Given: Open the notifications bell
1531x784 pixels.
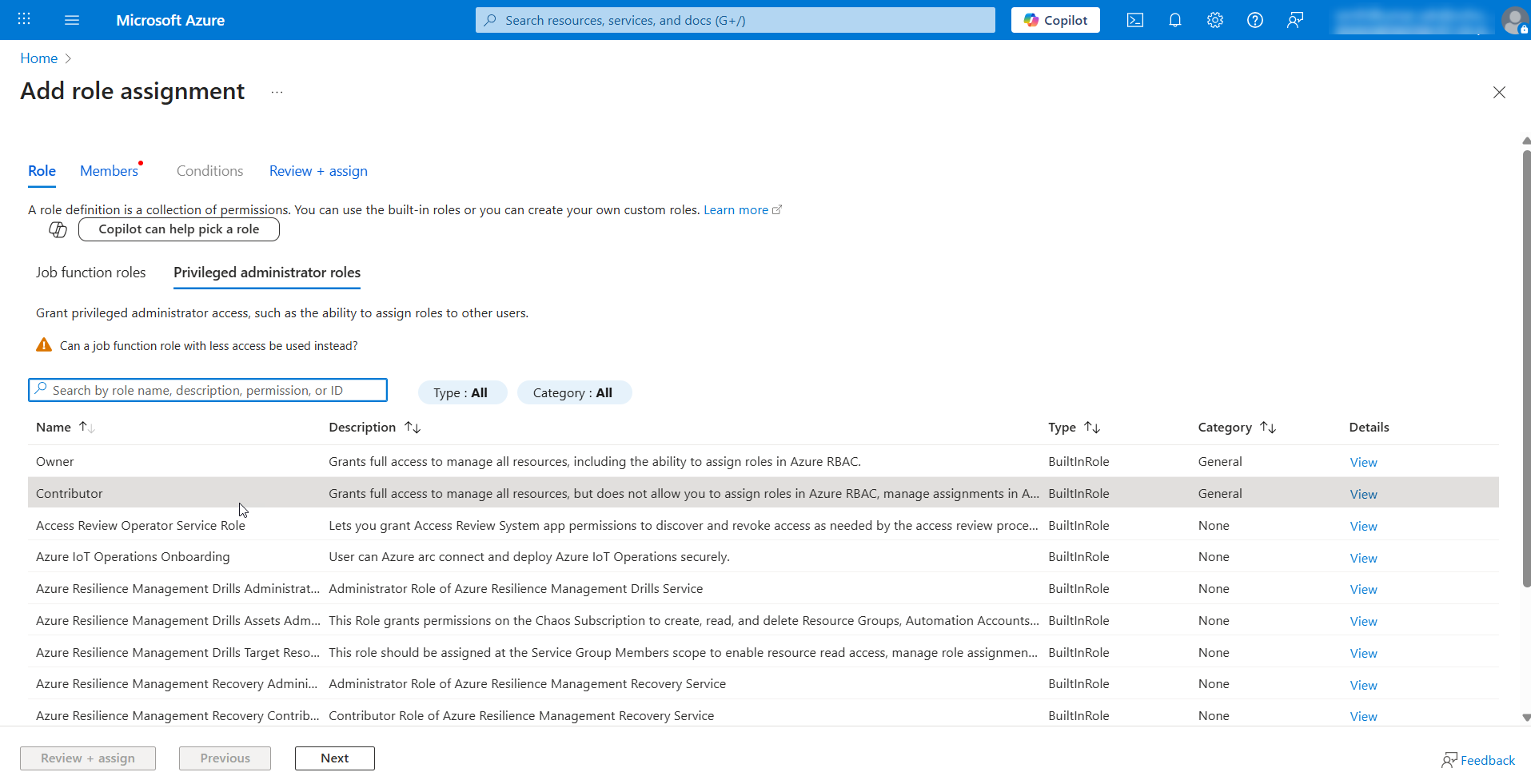Looking at the screenshot, I should [x=1174, y=20].
